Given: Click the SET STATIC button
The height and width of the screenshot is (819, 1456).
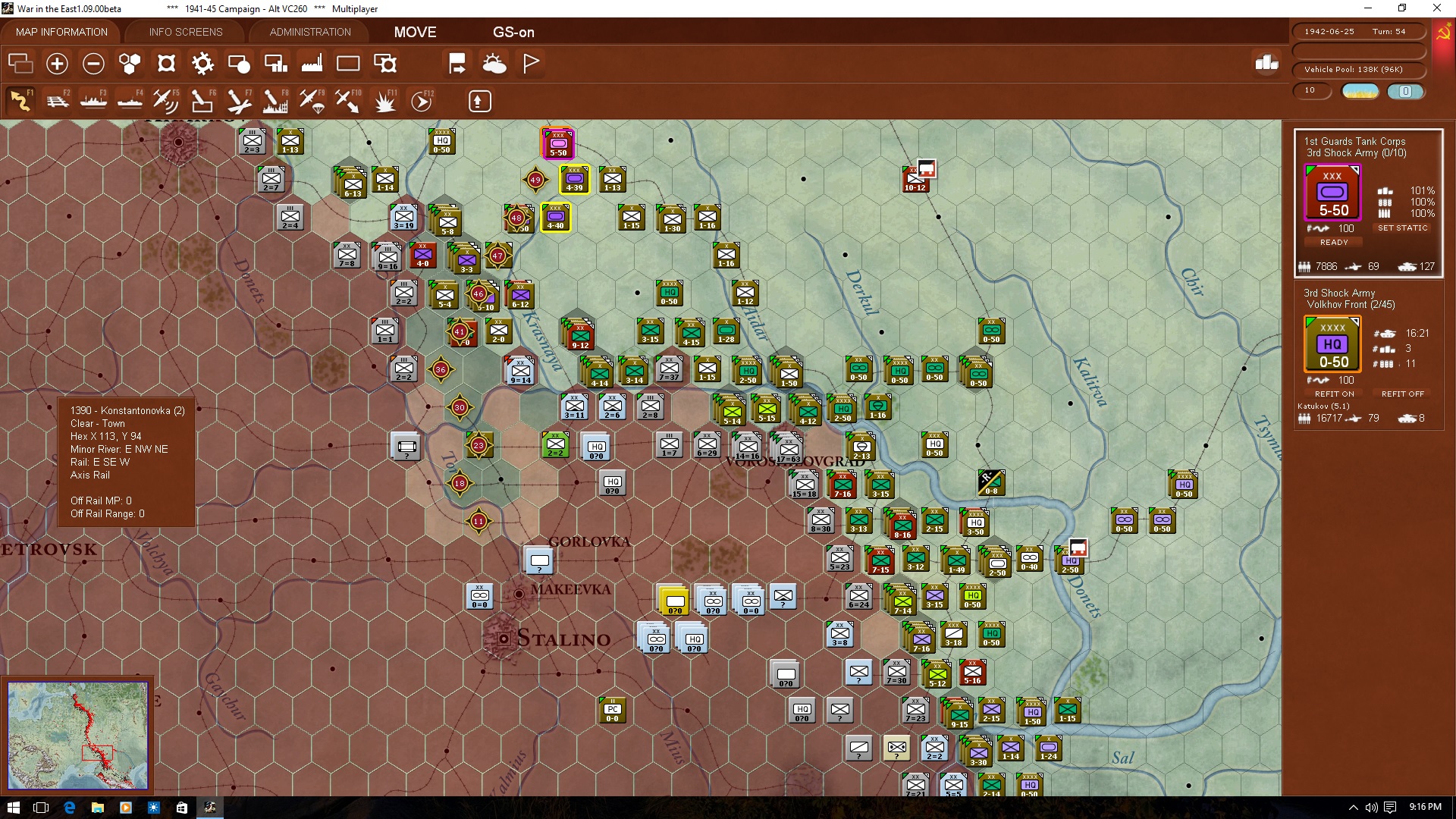Looking at the screenshot, I should click(1402, 227).
